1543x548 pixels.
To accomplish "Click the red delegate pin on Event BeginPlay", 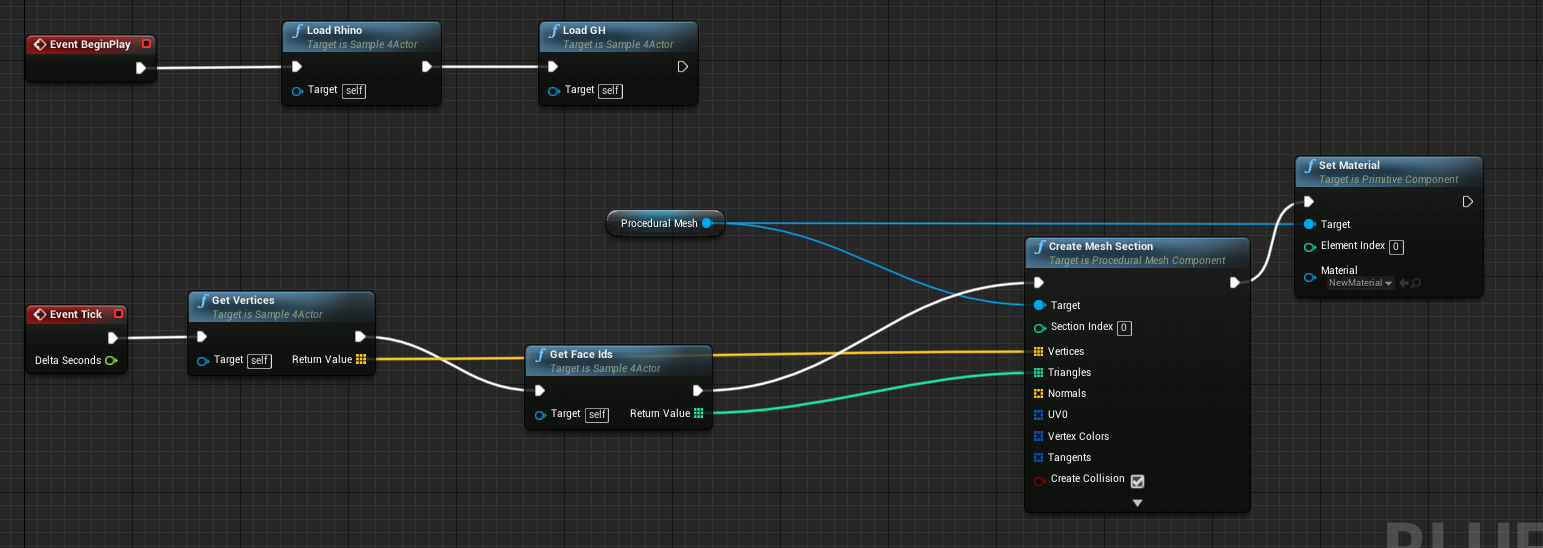I will click(146, 44).
